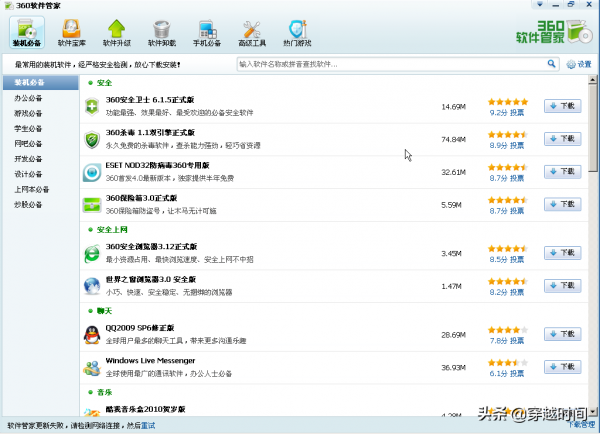Click the 重试 link in status bar
Image resolution: width=600 pixels, height=434 pixels.
pyautogui.click(x=148, y=425)
